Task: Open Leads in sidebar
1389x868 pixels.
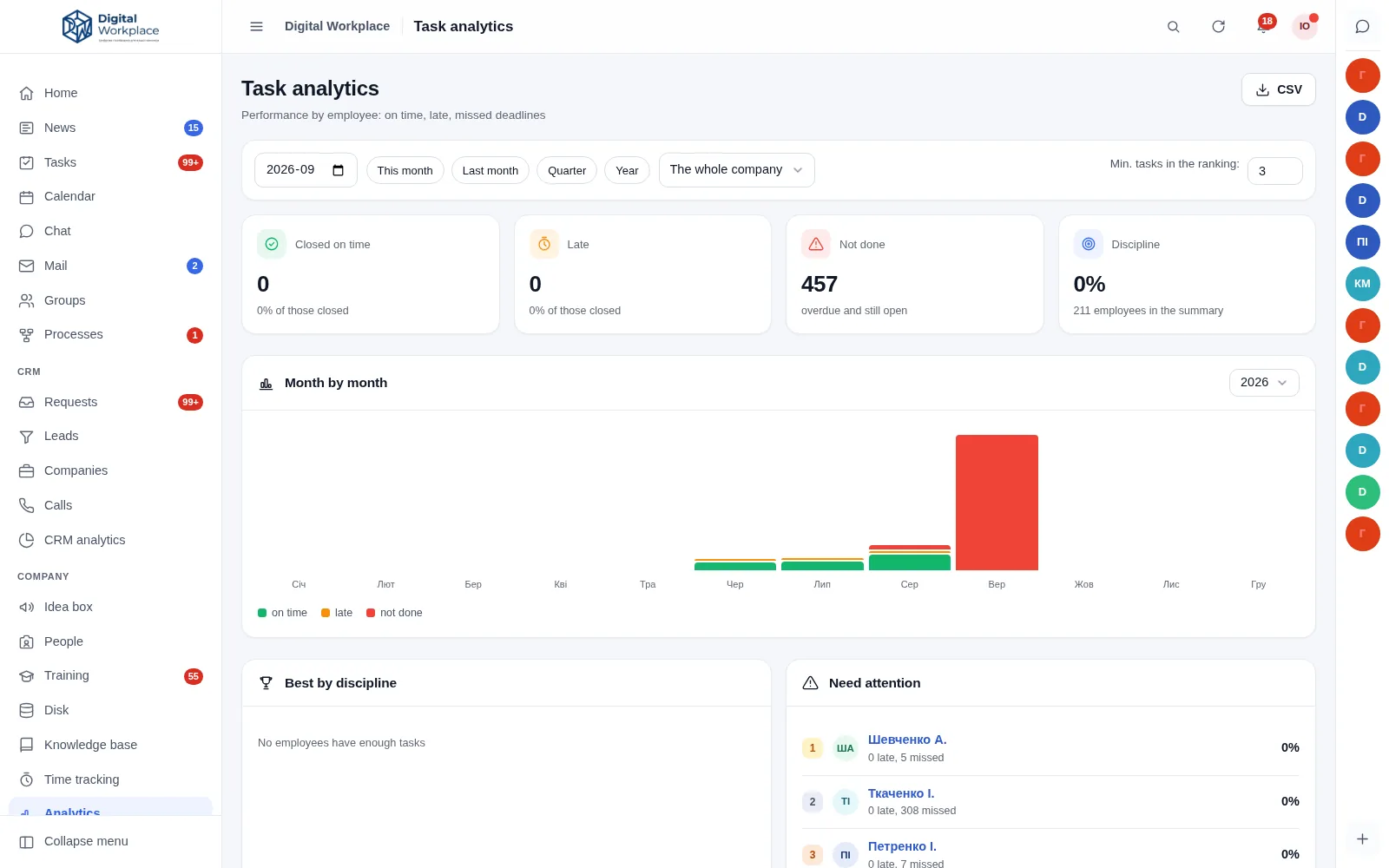Action: tap(110, 436)
